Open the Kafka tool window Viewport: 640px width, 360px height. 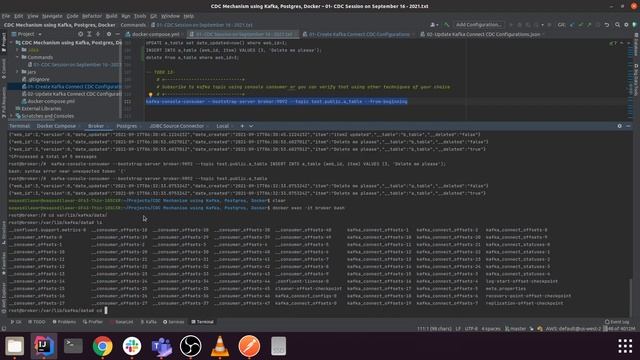149,322
